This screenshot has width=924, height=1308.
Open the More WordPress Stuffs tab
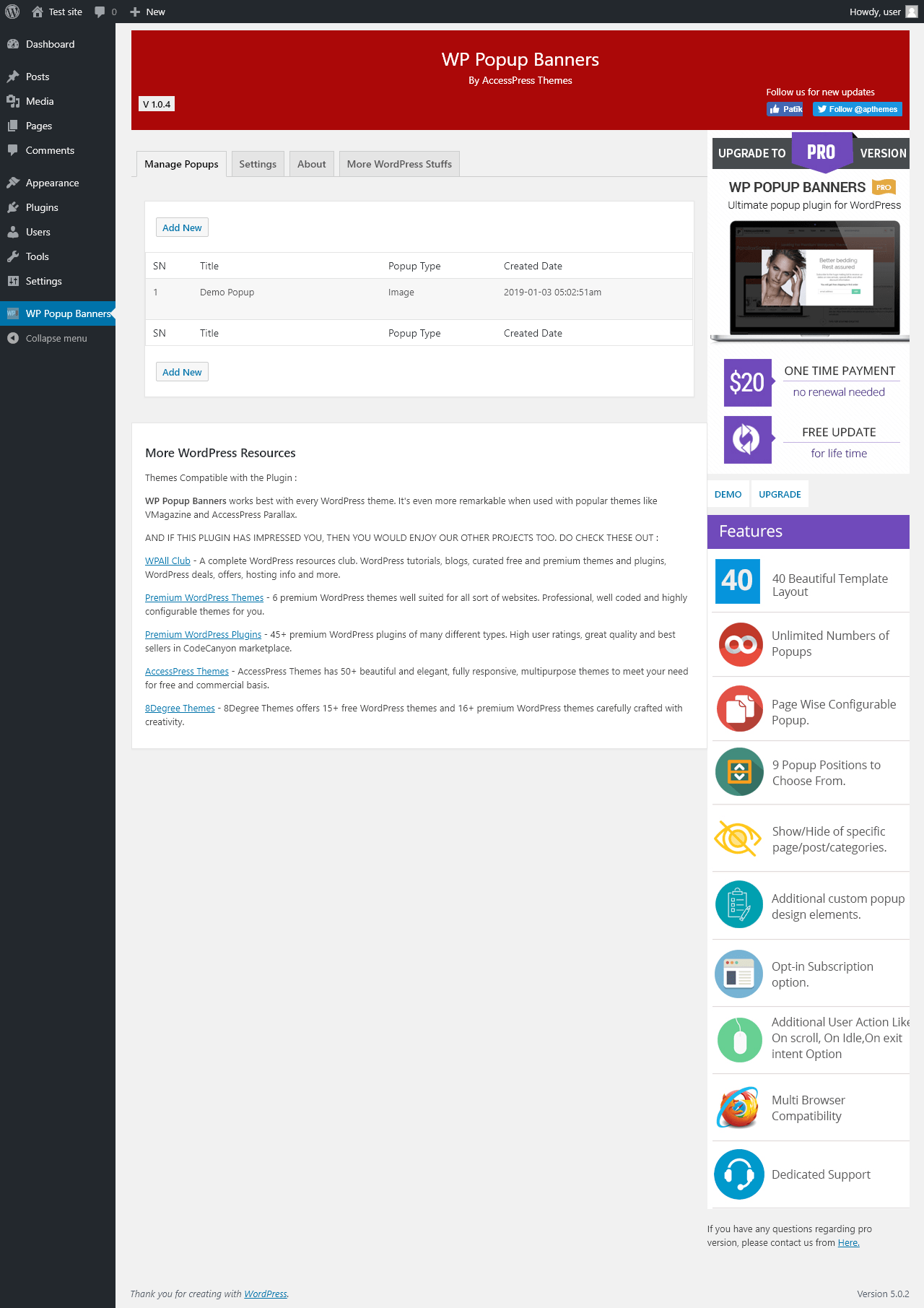[x=399, y=164]
